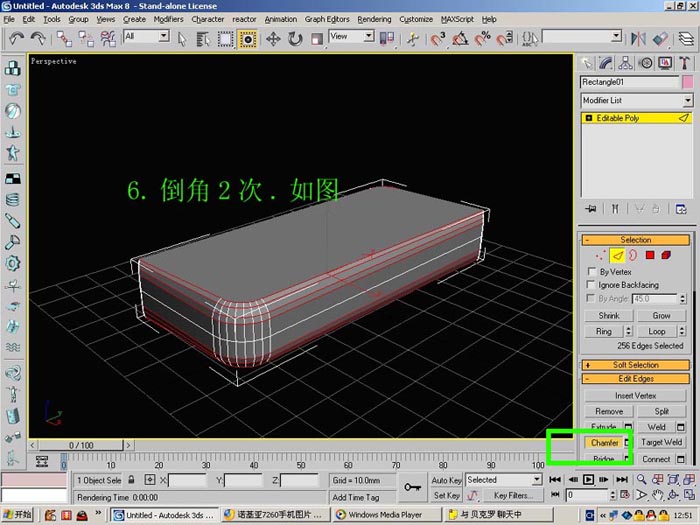Open the Customize menu
Viewport: 700px width, 525px height.
(x=416, y=19)
